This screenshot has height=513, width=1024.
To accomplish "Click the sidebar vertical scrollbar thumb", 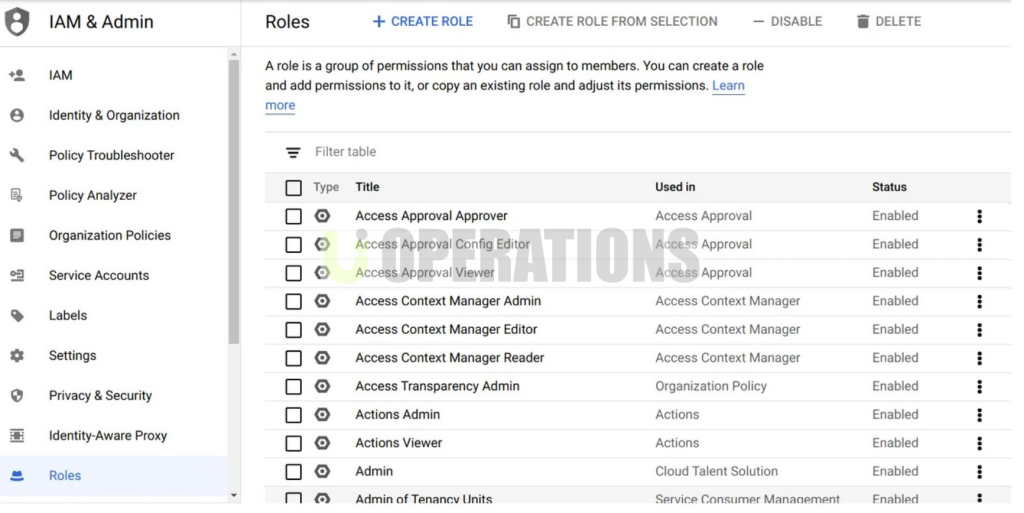I will point(234,202).
